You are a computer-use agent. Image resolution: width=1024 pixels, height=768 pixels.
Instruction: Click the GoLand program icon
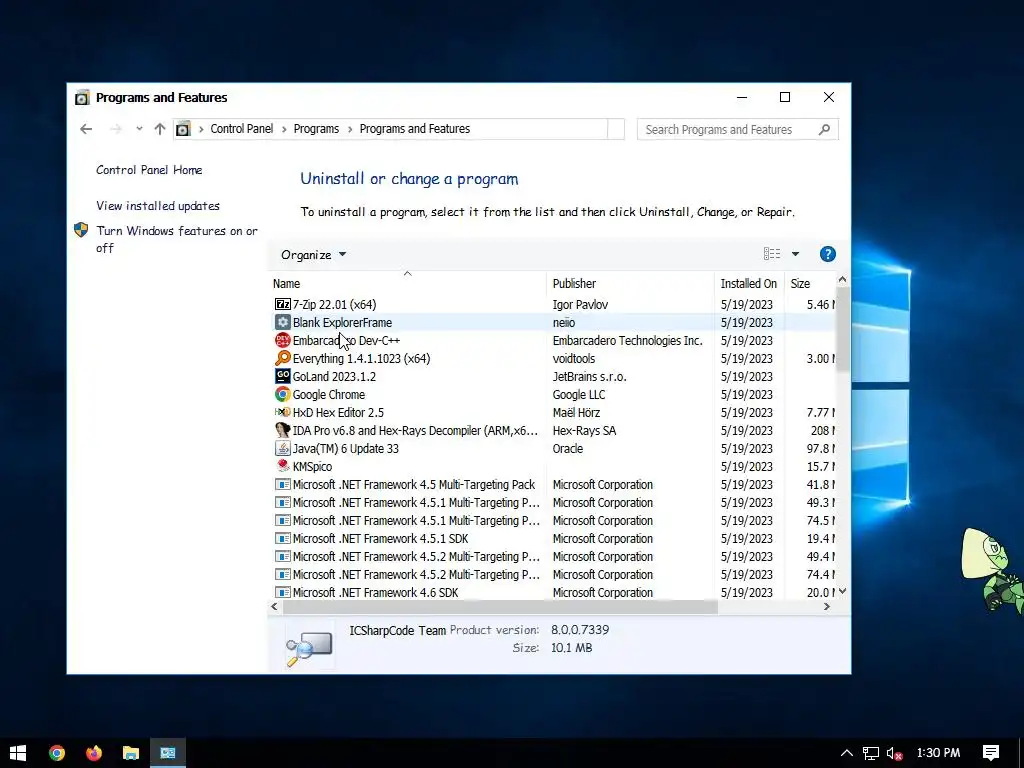283,376
